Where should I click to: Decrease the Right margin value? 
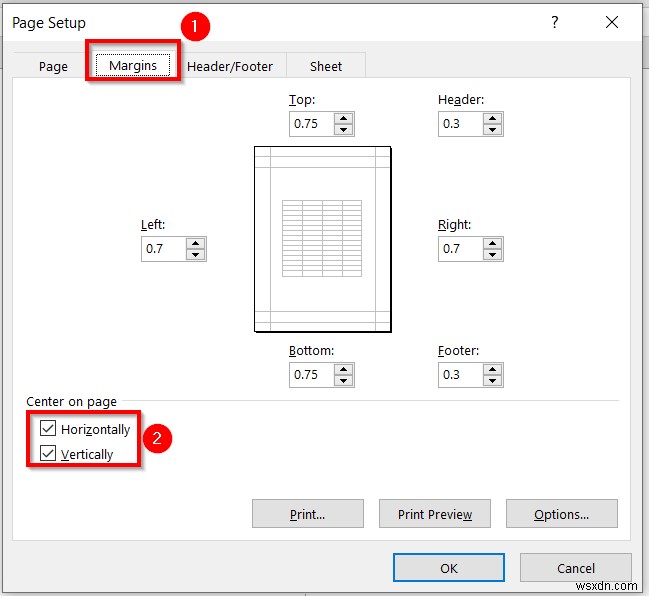[492, 255]
